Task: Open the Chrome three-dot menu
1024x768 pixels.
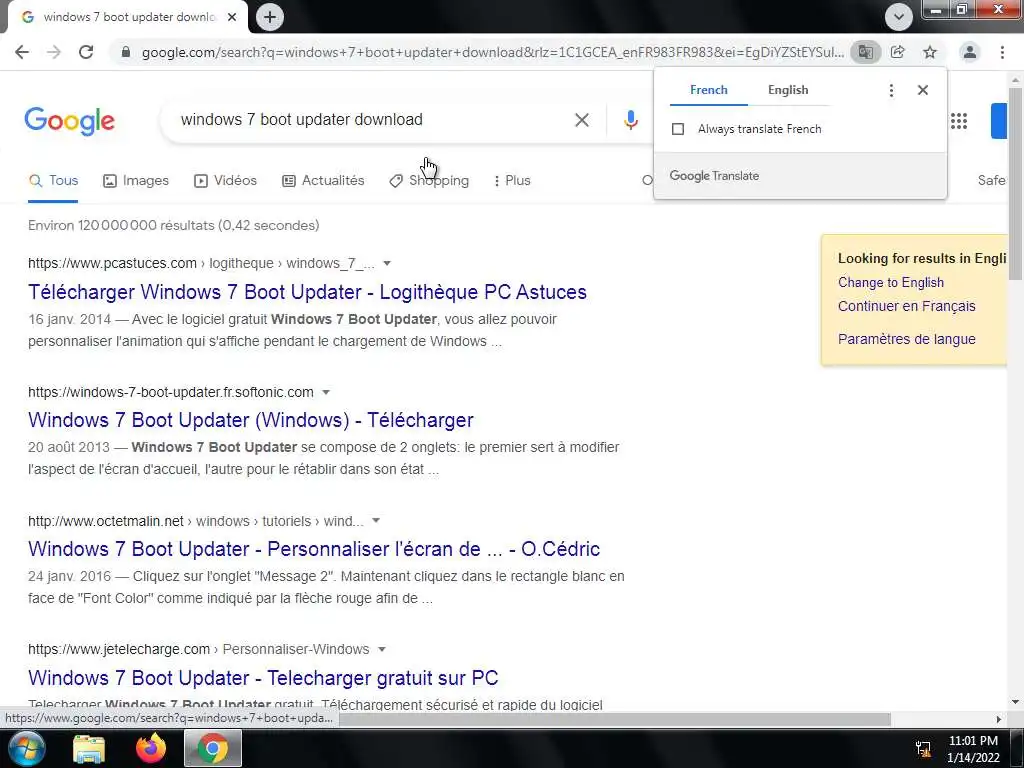Action: click(1002, 52)
